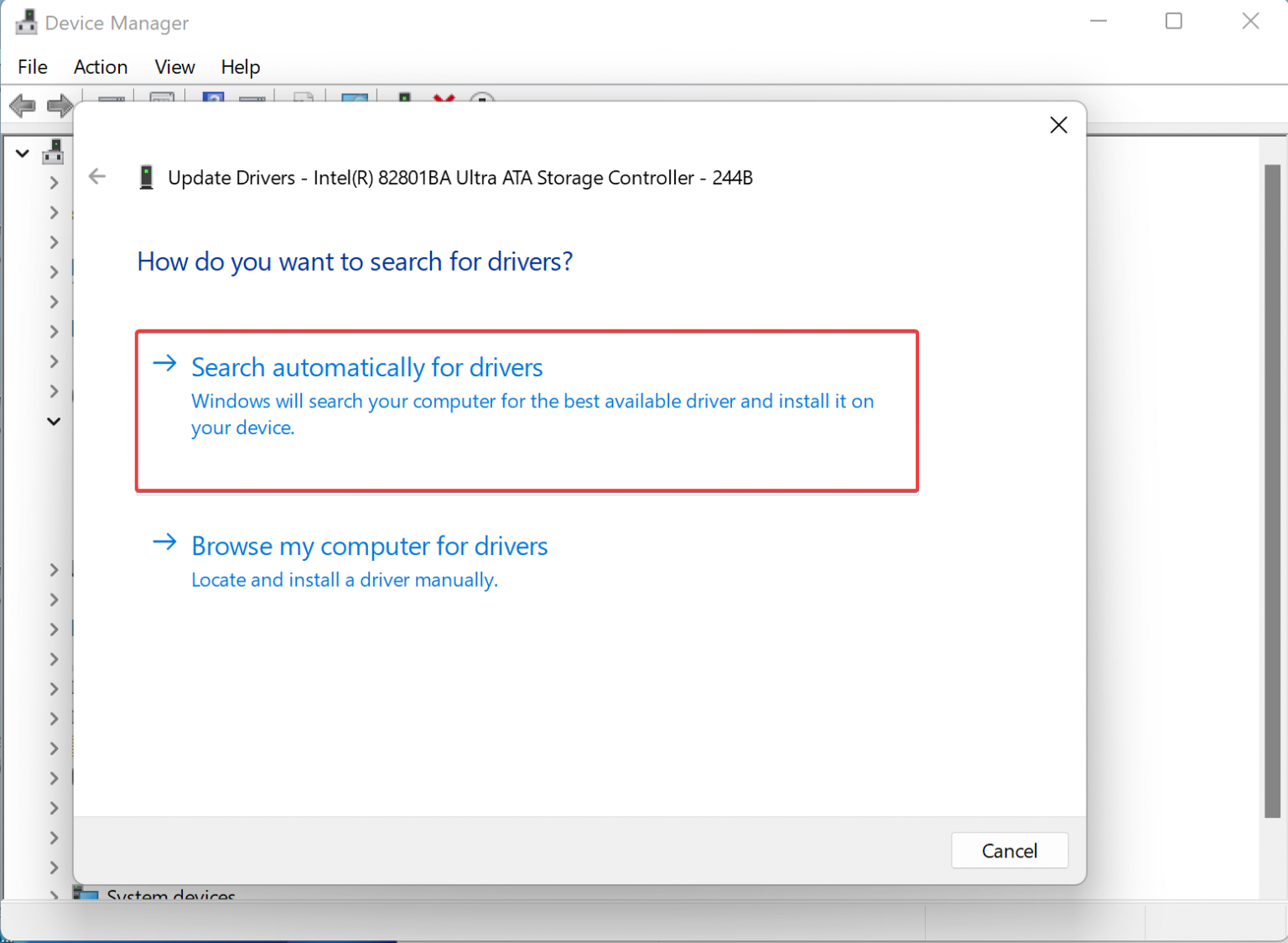The height and width of the screenshot is (943, 1288).
Task: Click the Device Manager icon in the title bar
Action: [x=26, y=22]
